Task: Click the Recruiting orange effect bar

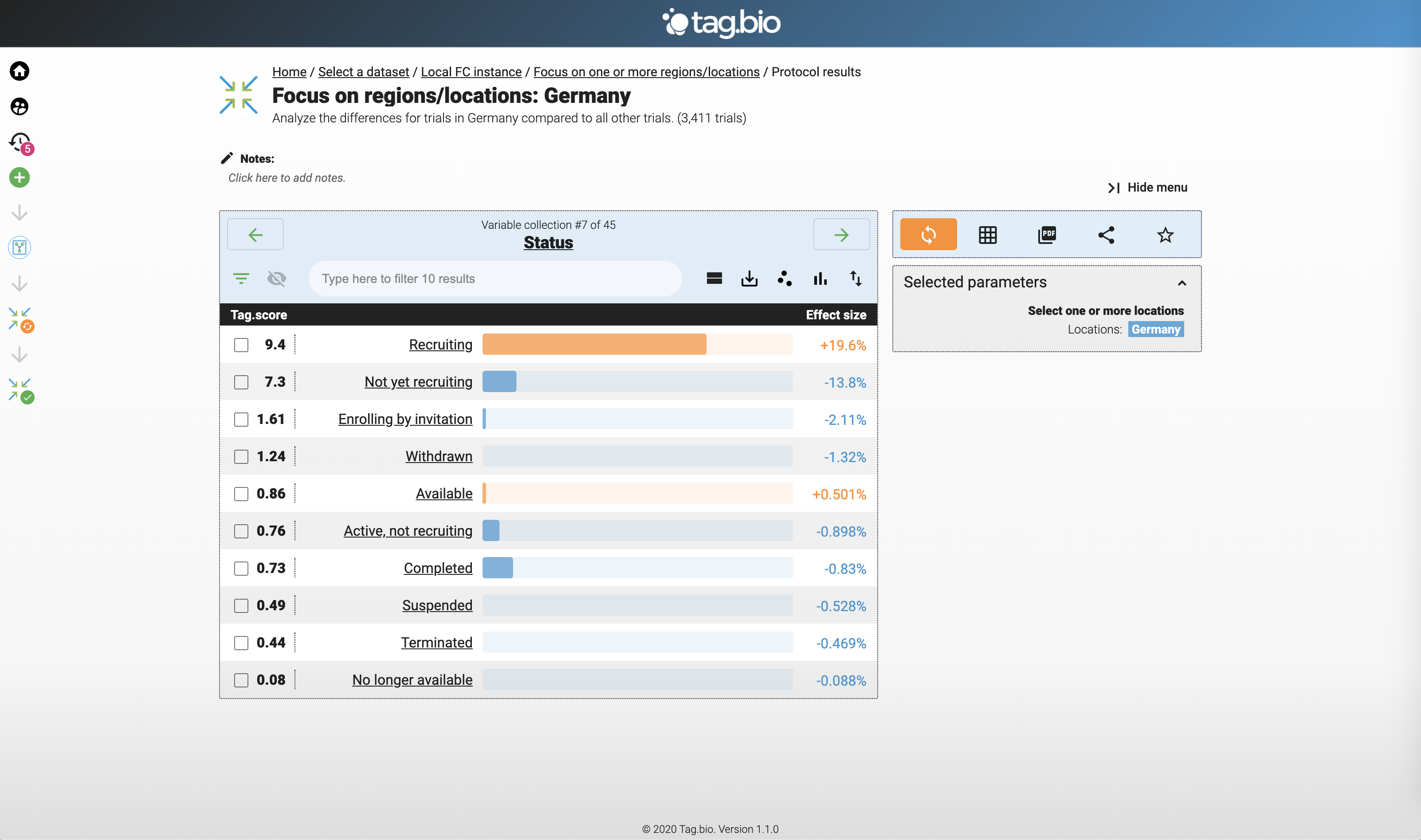Action: pos(594,344)
